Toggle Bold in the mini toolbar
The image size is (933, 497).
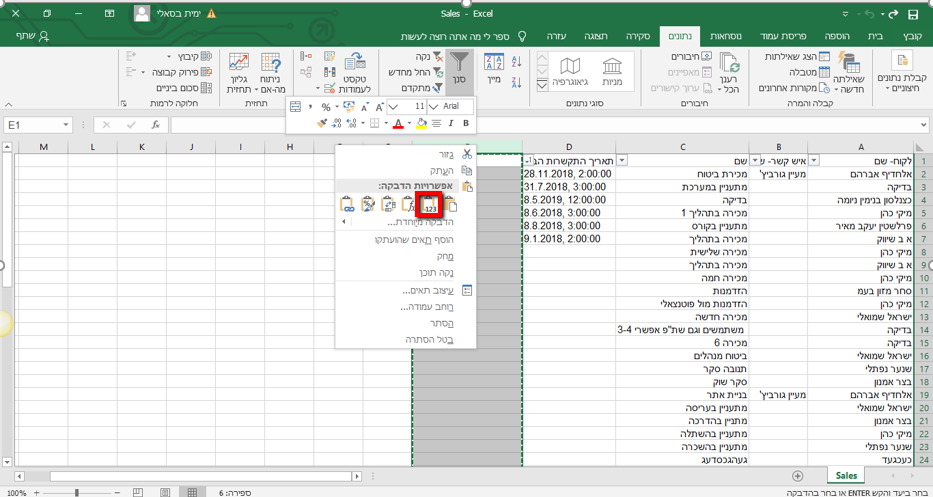click(x=466, y=123)
